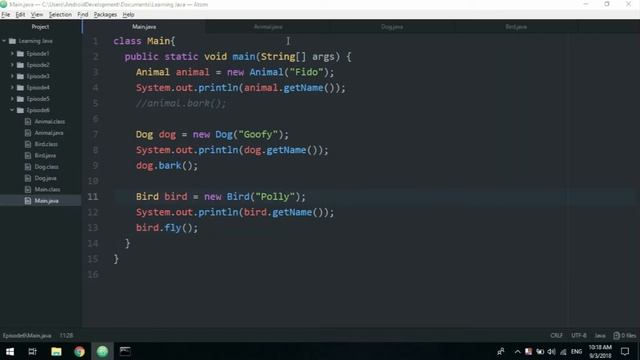Viewport: 640px width, 360px height.
Task: Open Animal.java from the tree
Action: [x=49, y=133]
